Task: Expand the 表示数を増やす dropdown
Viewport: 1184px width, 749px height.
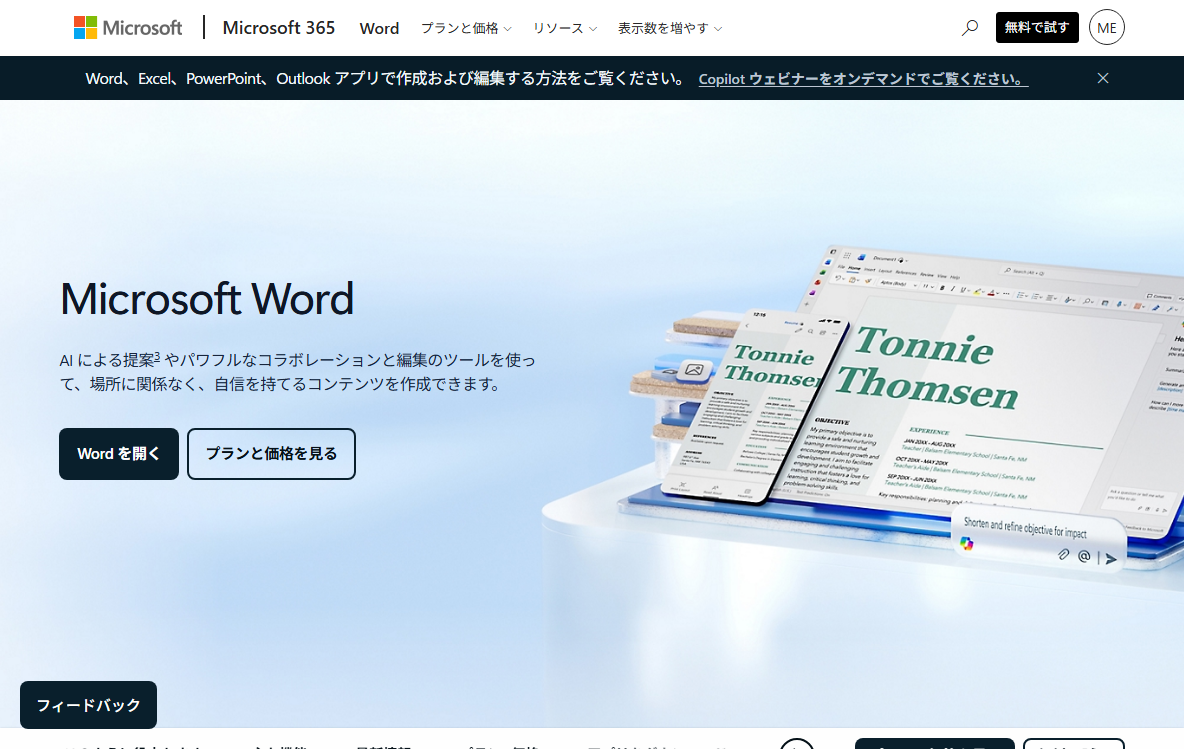Action: tap(670, 28)
